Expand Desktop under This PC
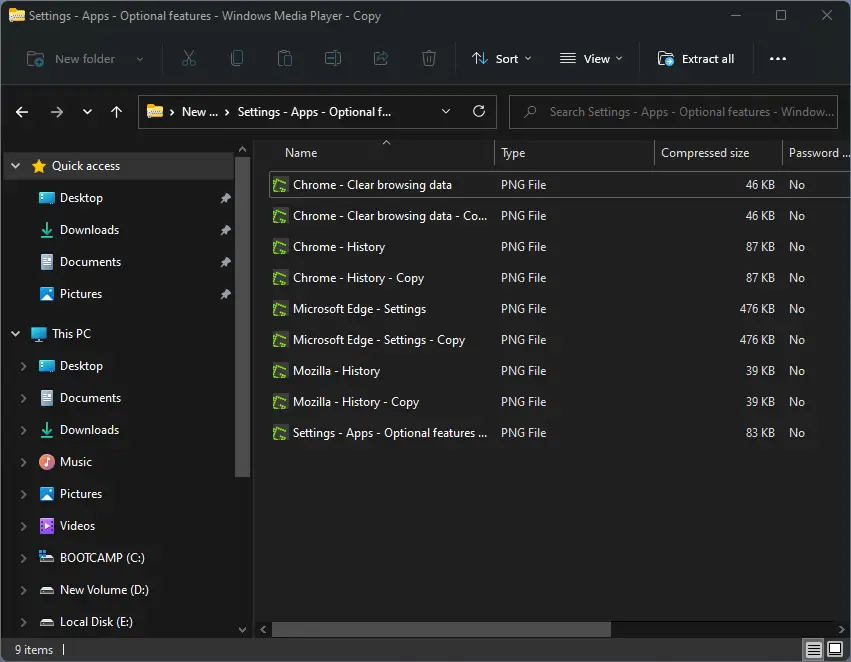Image resolution: width=851 pixels, height=662 pixels. tap(23, 366)
